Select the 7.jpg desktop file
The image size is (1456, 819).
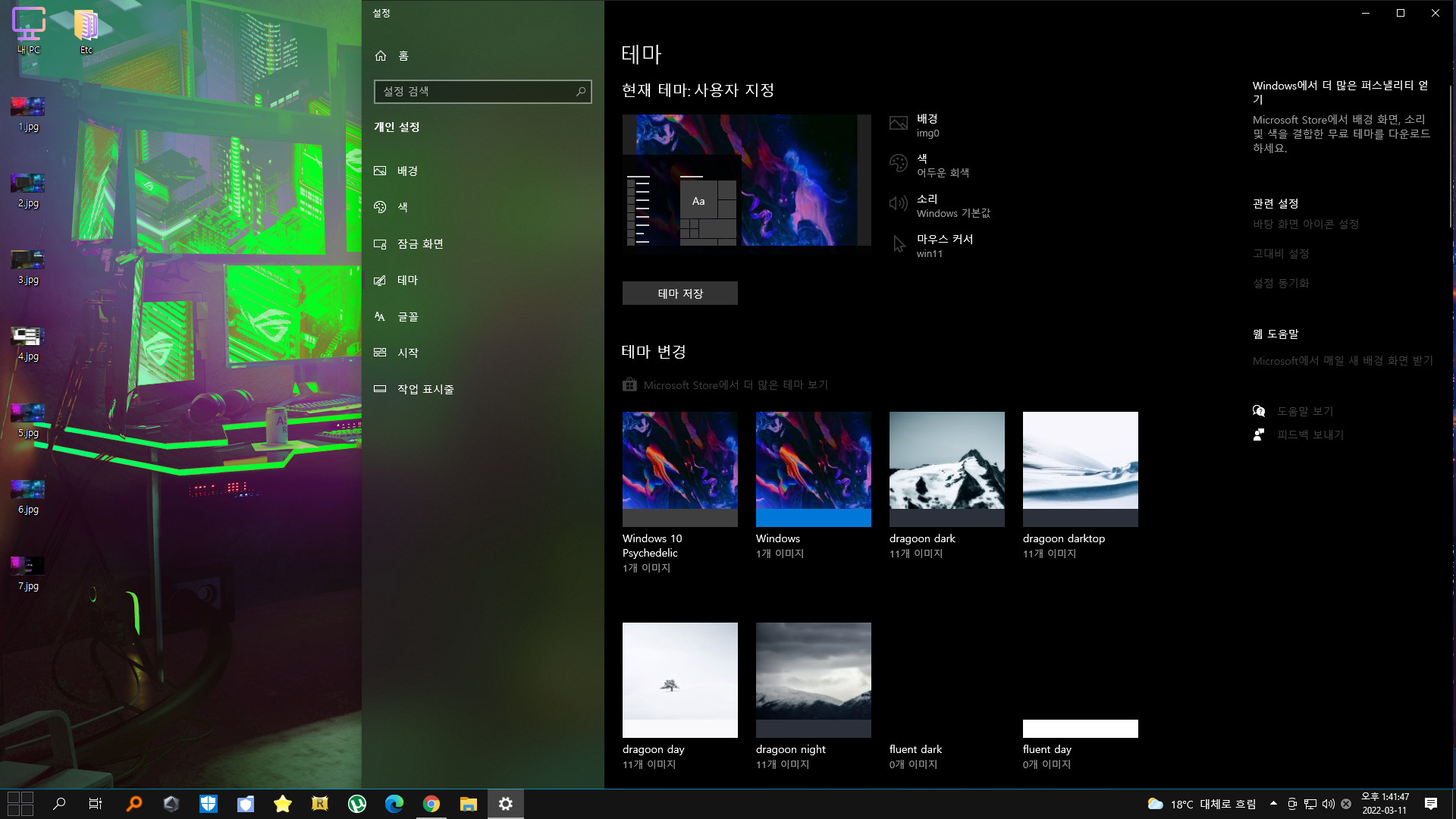coord(28,573)
